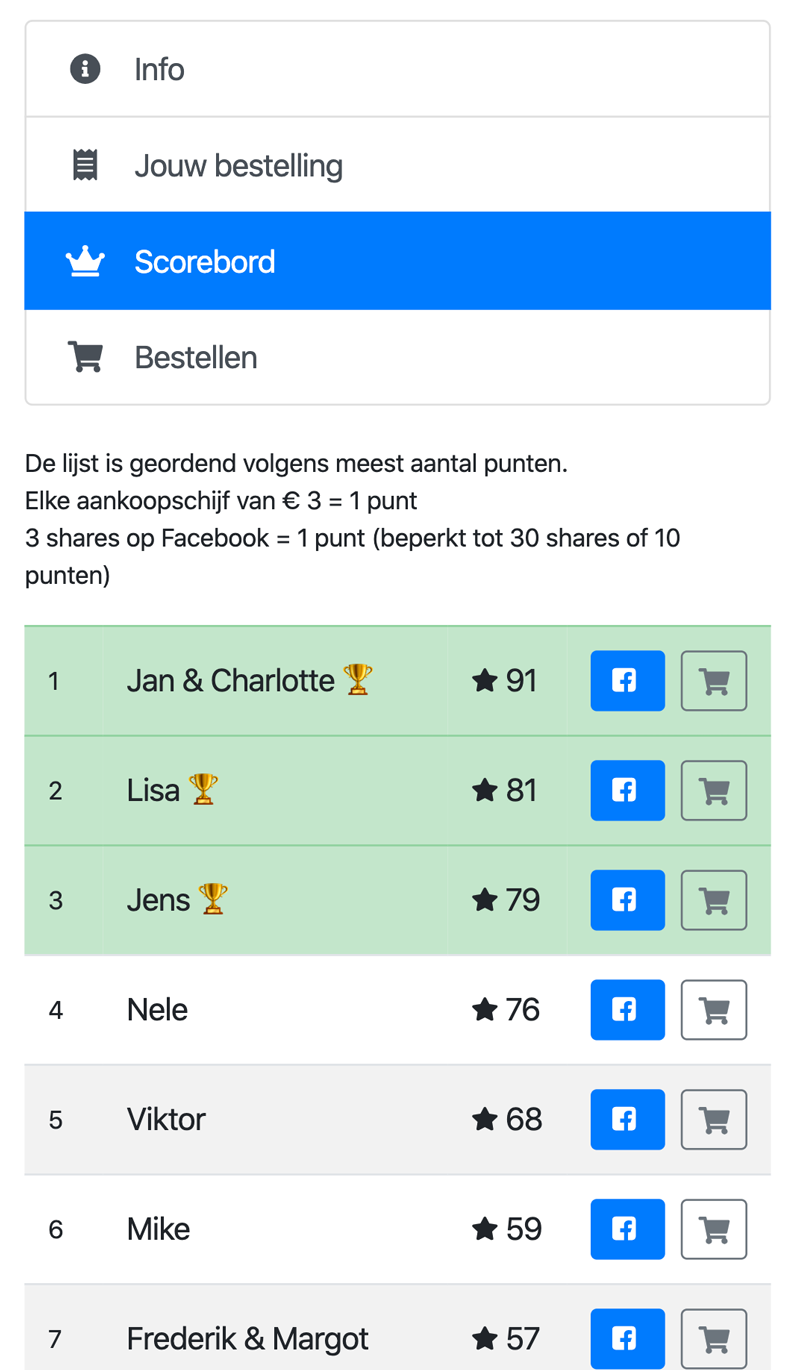Image resolution: width=800 pixels, height=1370 pixels.
Task: Go to Jouw bestelling
Action: click(397, 165)
